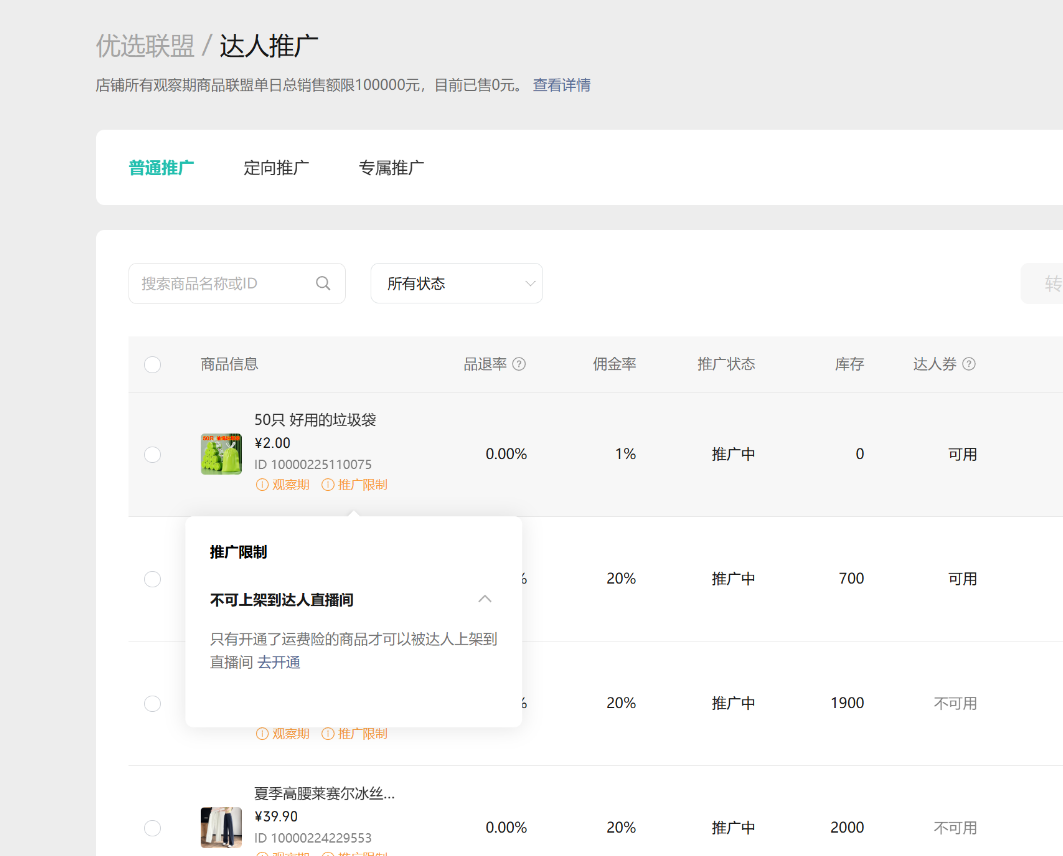Click the 库存 column header

(849, 364)
